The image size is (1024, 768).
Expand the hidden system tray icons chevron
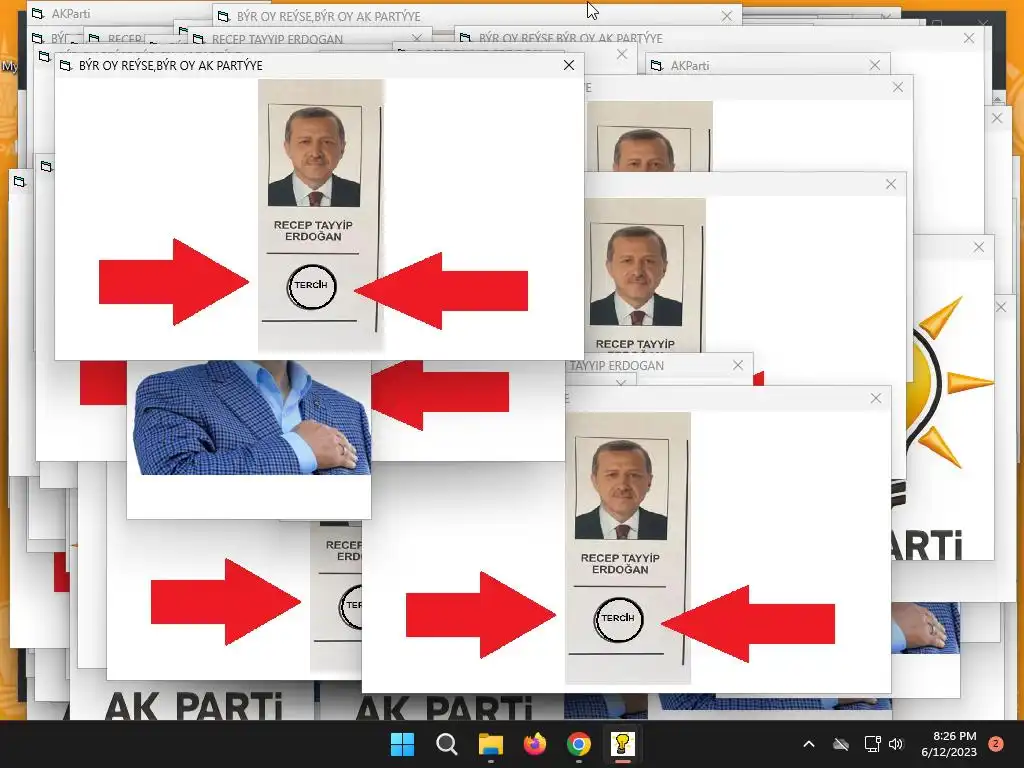pyautogui.click(x=808, y=744)
